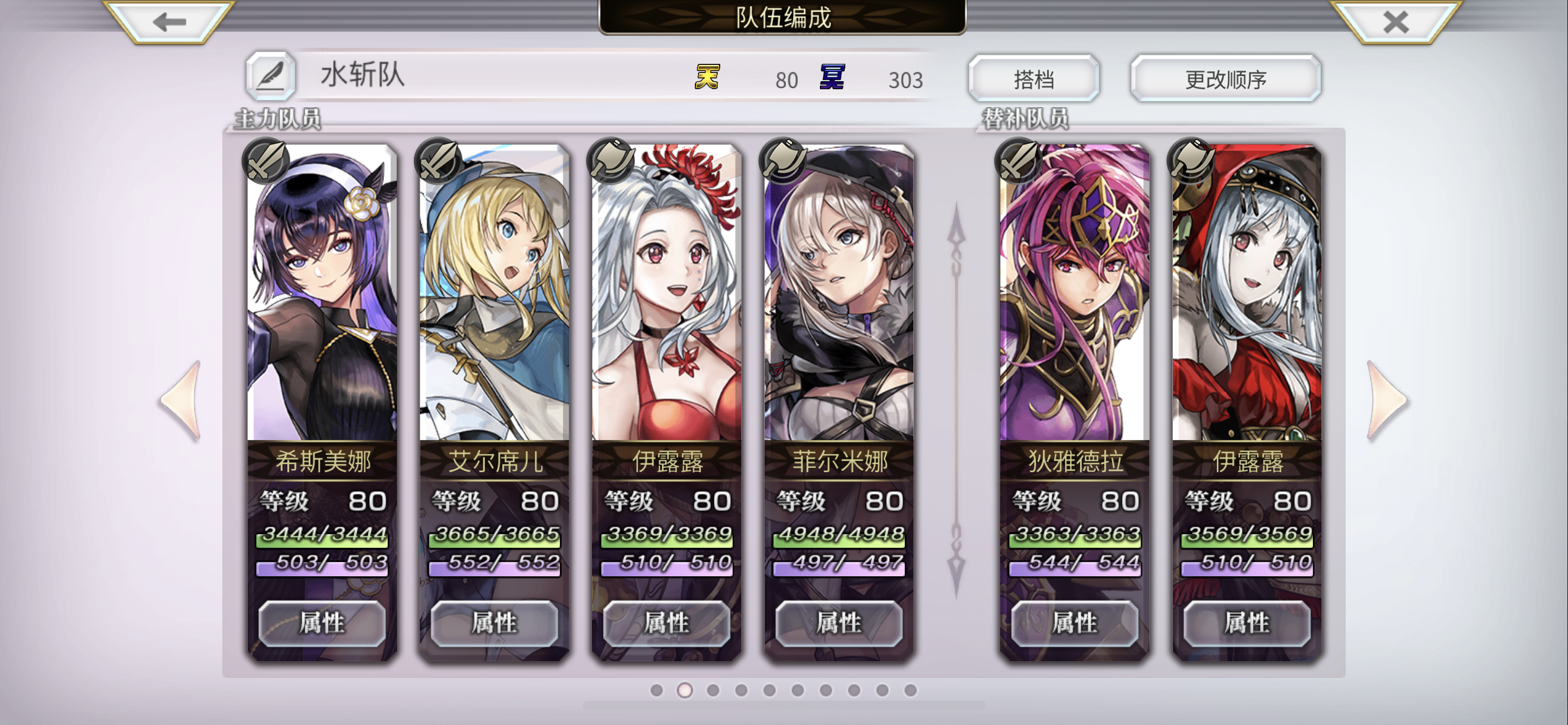Screen dimensions: 1568x725
Task: Click the back arrow button
Action: pos(169,22)
